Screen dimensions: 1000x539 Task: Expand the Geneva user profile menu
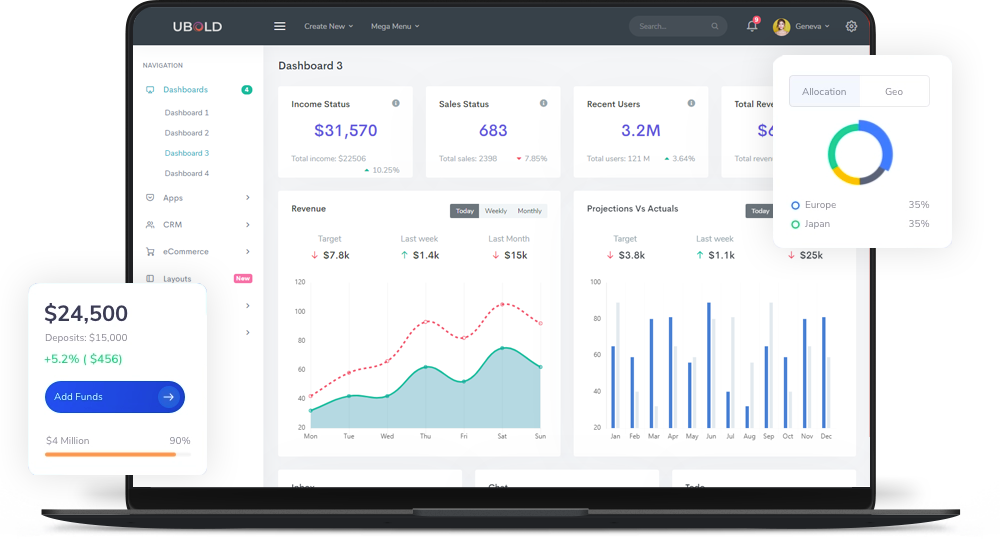point(801,27)
